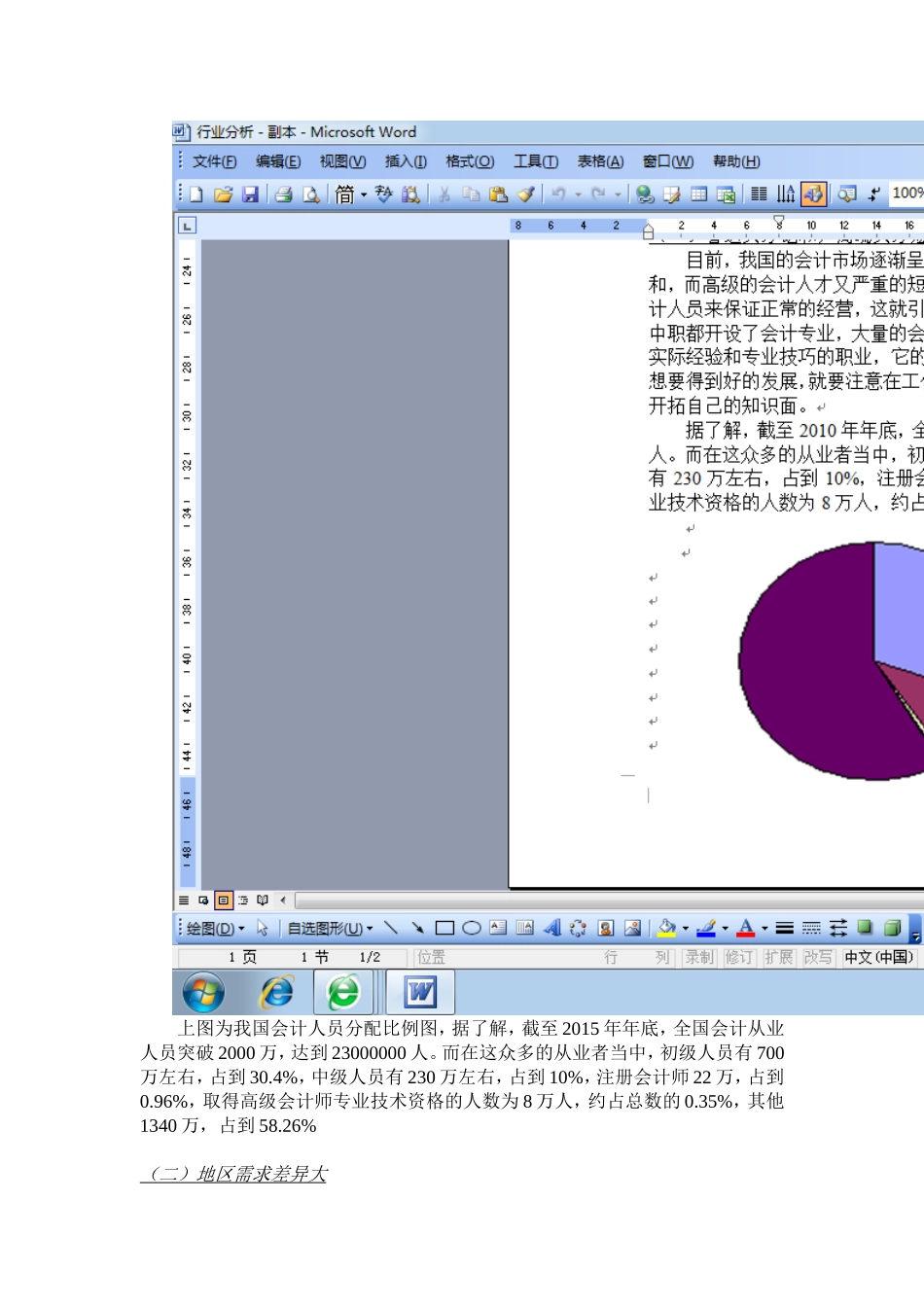Viewport: 924px width, 1307px height.
Task: Expand Font Color dropdown arrow
Action: (x=764, y=929)
